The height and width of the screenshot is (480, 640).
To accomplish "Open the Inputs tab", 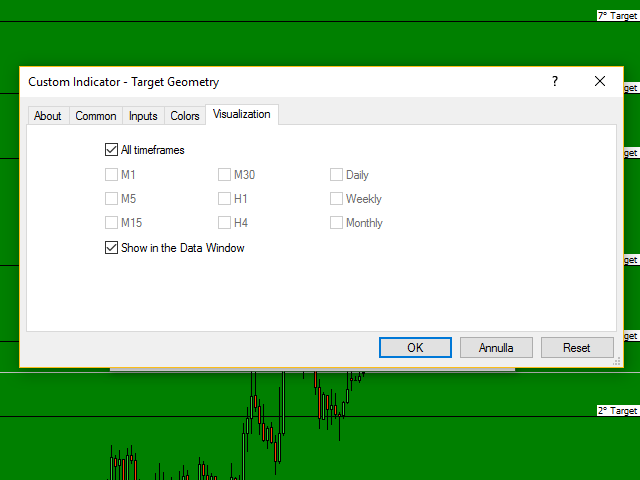I will (143, 116).
